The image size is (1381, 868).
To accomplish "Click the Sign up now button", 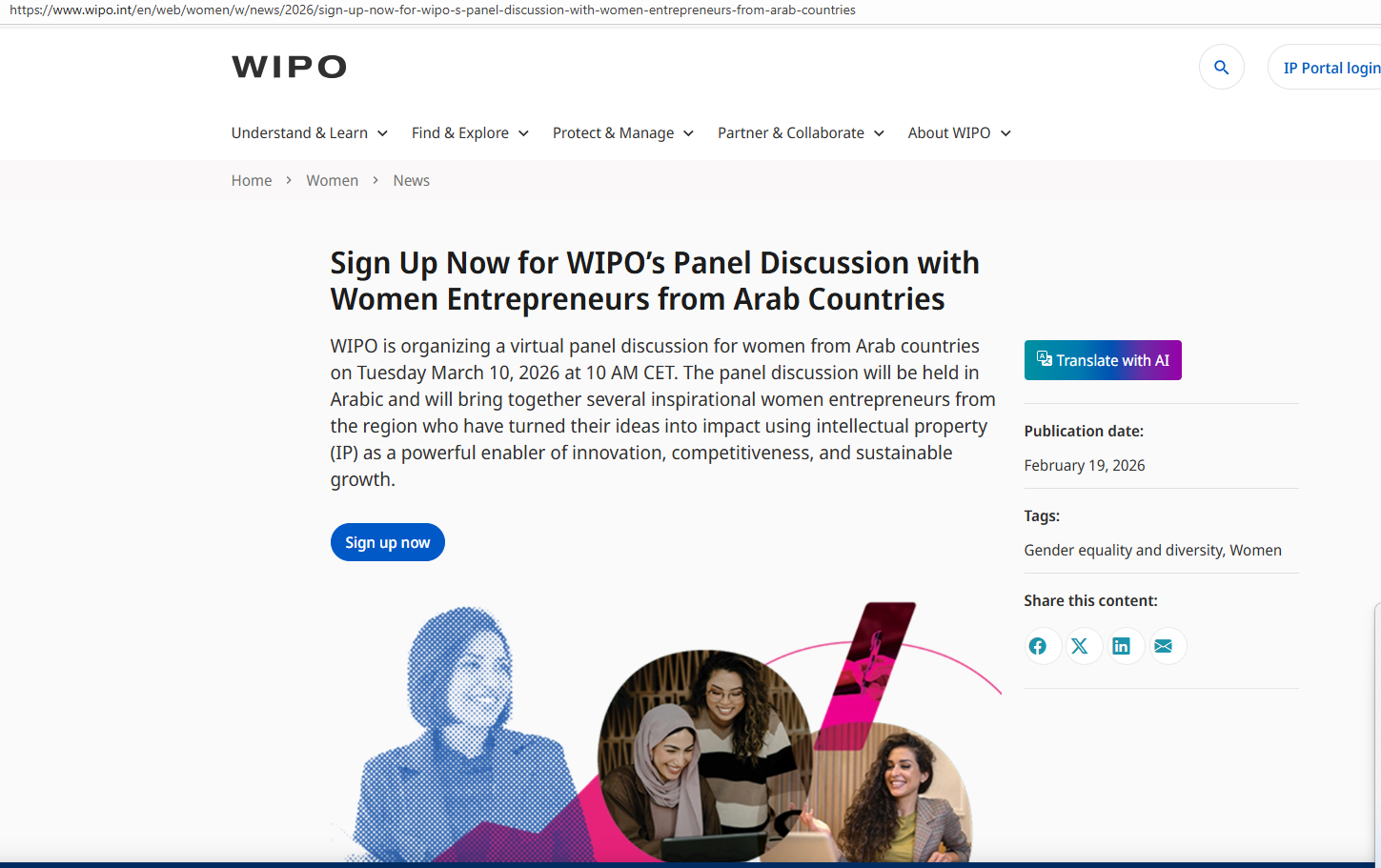I will pos(388,542).
